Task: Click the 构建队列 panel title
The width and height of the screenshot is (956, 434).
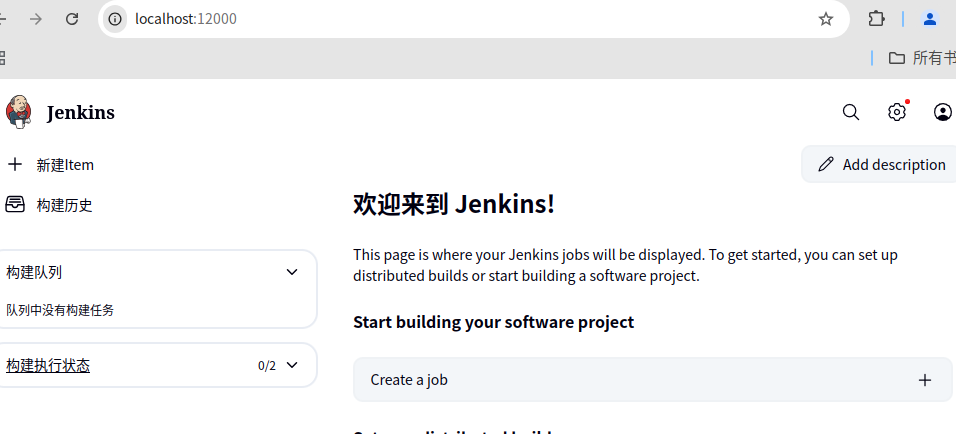Action: [34, 272]
